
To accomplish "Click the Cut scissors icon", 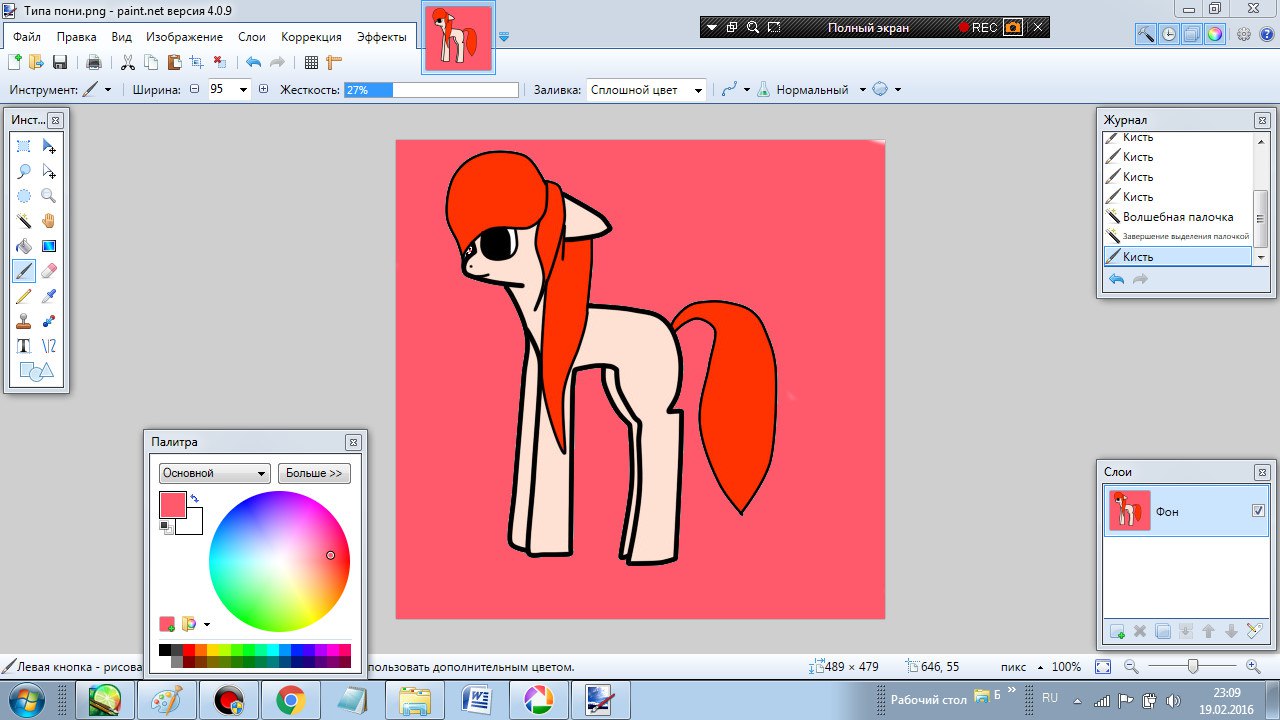I will click(127, 62).
